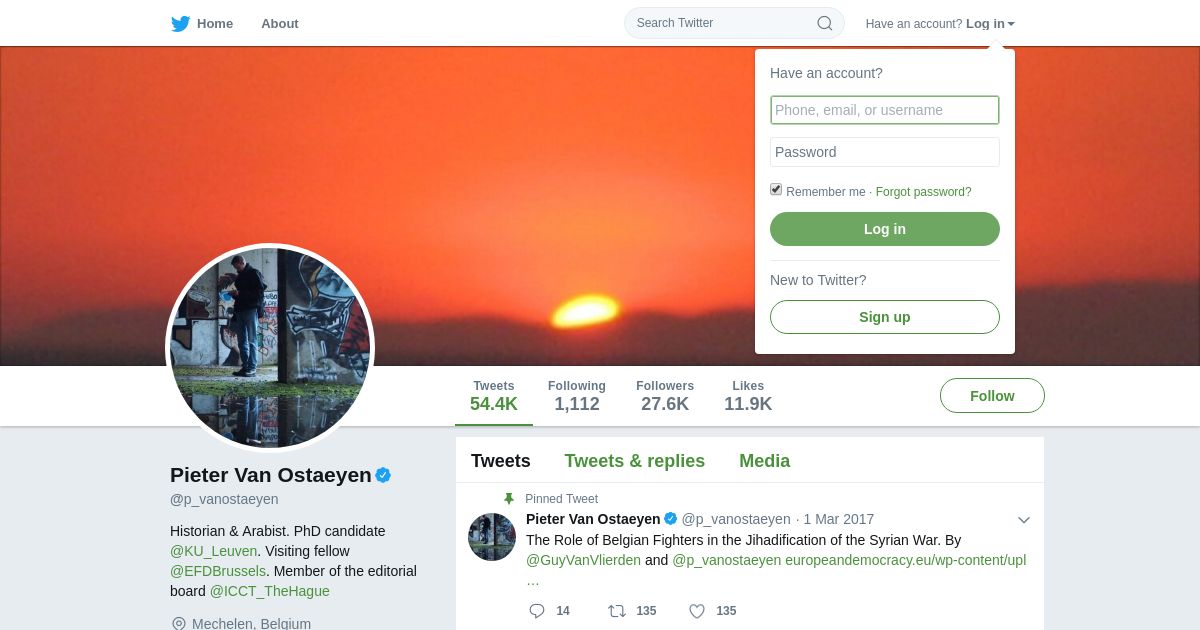Switch to the Media tab
The height and width of the screenshot is (630, 1200).
(x=765, y=461)
